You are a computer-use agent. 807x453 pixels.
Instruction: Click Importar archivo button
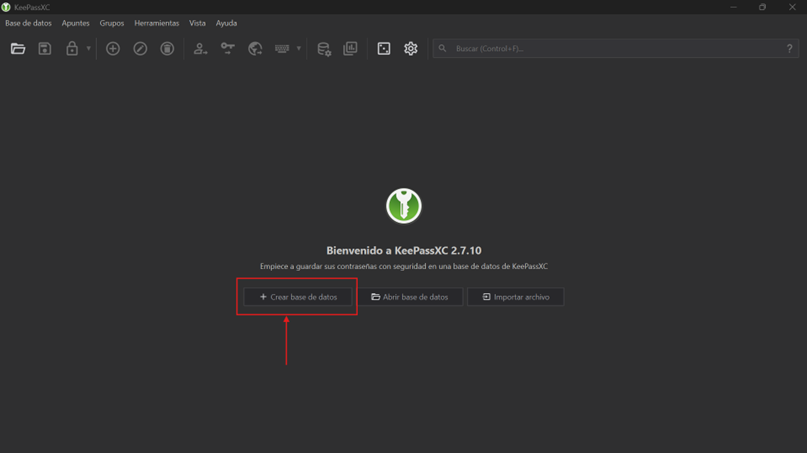pyautogui.click(x=516, y=297)
